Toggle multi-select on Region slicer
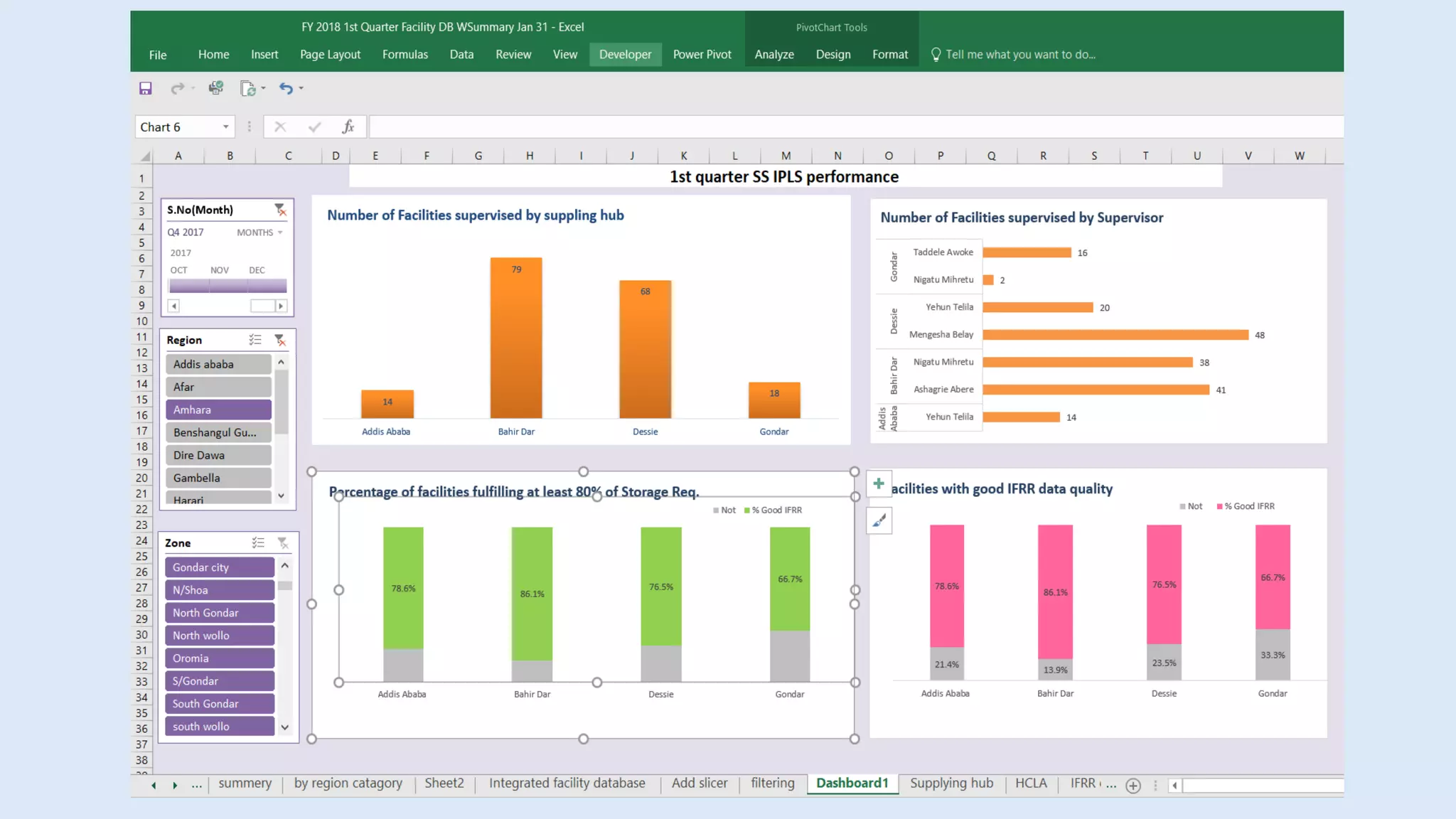Viewport: 1456px width, 819px height. point(255,340)
